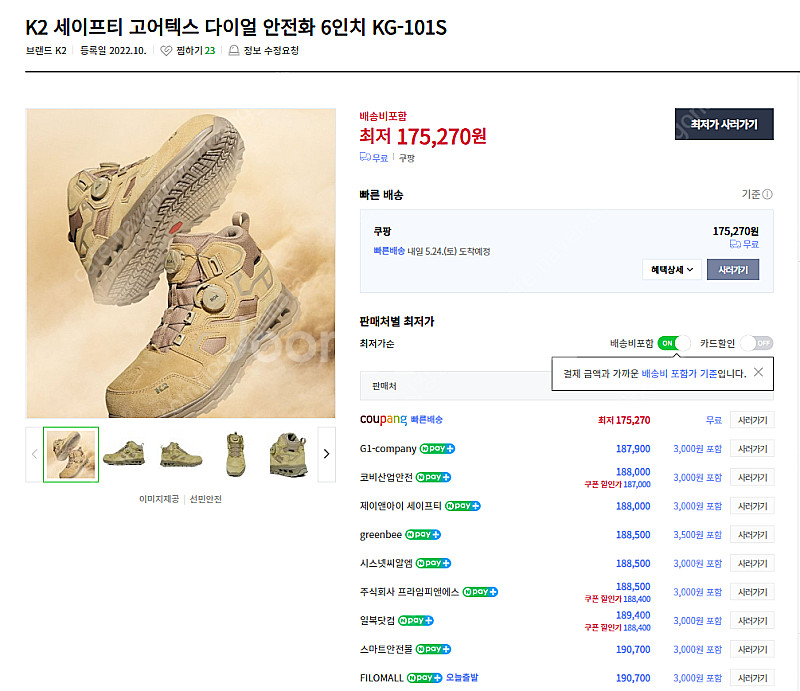Click the 빠른배송 label in 쿠팡 box

(x=389, y=251)
